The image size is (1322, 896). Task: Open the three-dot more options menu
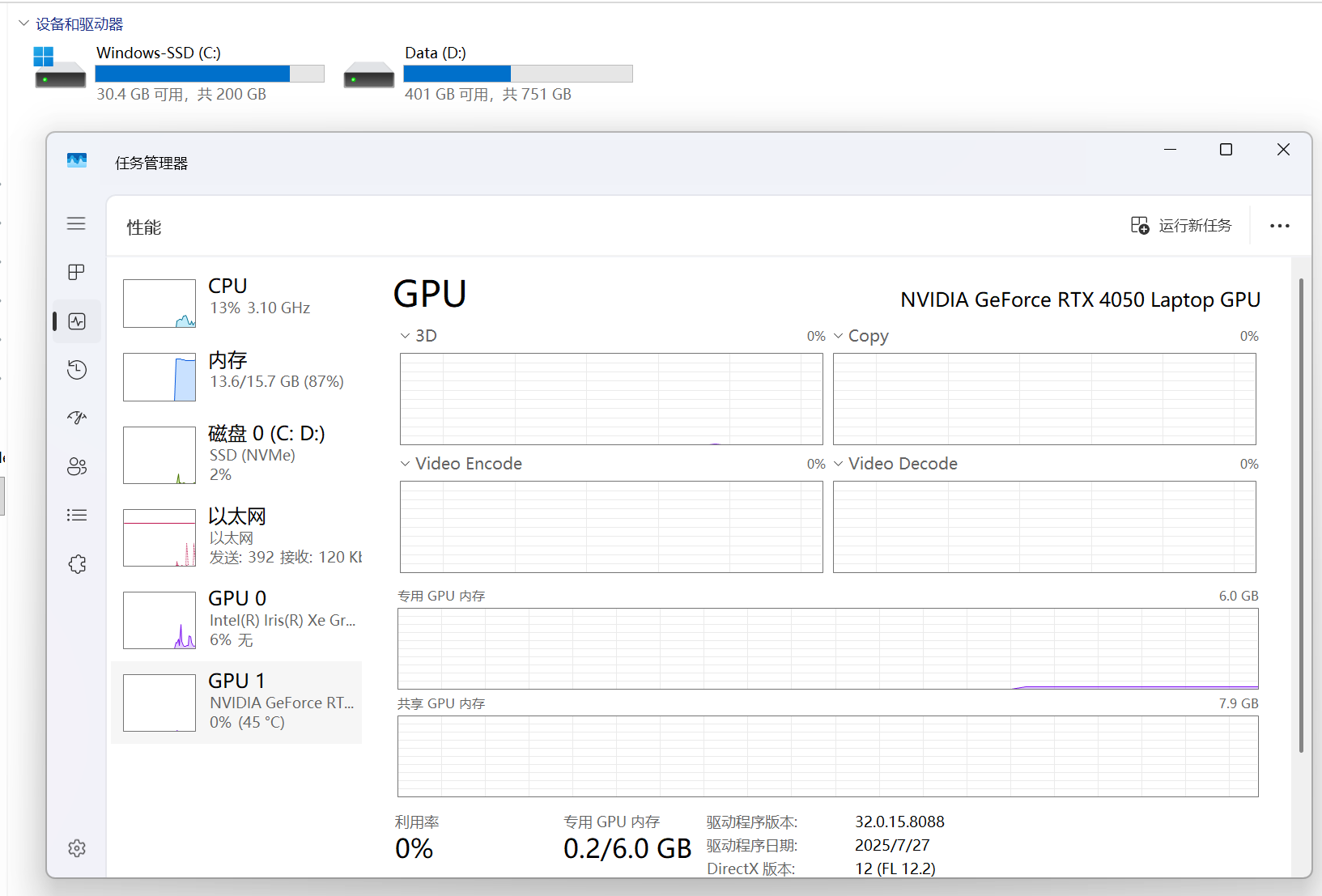(1280, 226)
